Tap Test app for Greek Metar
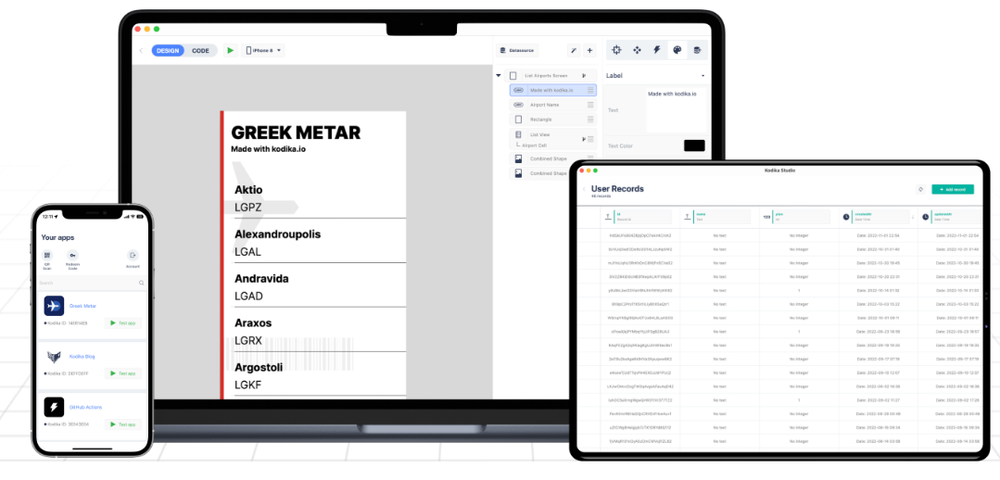 [x=123, y=323]
